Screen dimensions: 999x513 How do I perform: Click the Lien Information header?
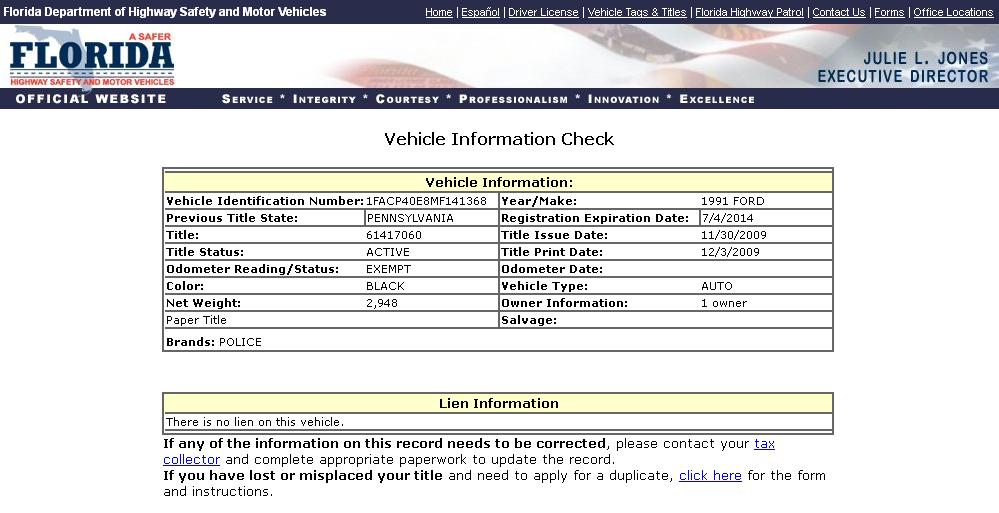click(x=499, y=403)
